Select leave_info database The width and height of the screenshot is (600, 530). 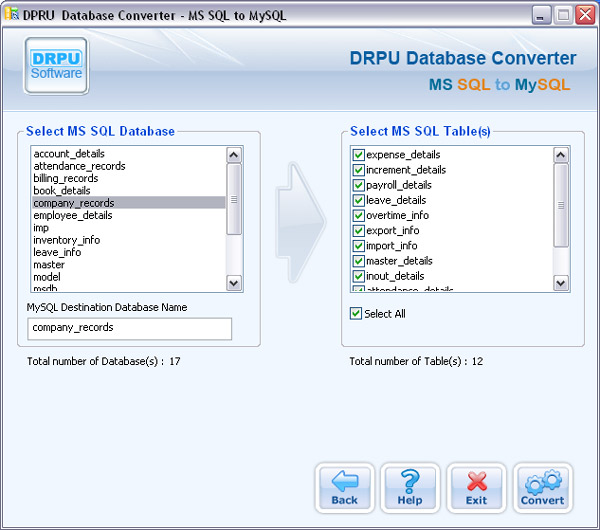(x=129, y=252)
